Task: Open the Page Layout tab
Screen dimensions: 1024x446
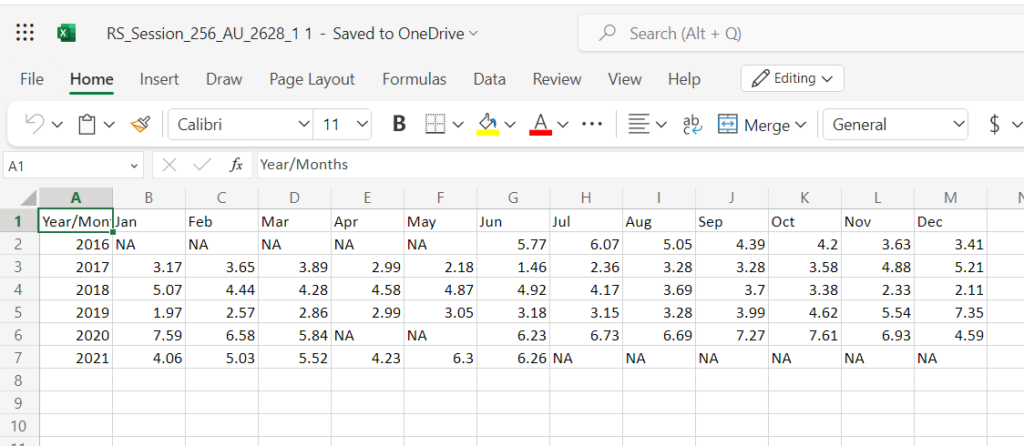Action: click(x=312, y=79)
